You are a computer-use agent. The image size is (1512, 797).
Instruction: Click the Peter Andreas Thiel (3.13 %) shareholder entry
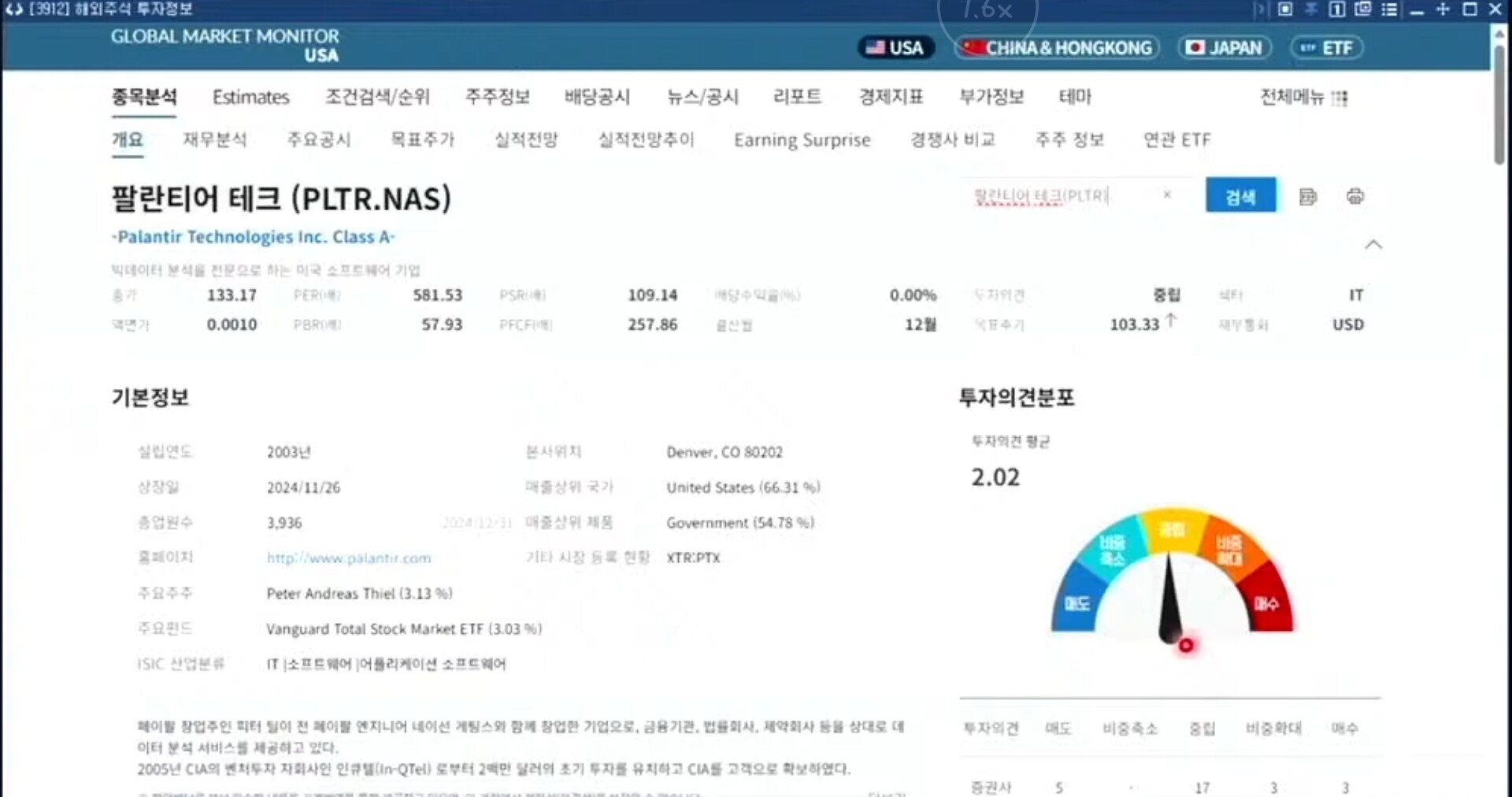(360, 594)
